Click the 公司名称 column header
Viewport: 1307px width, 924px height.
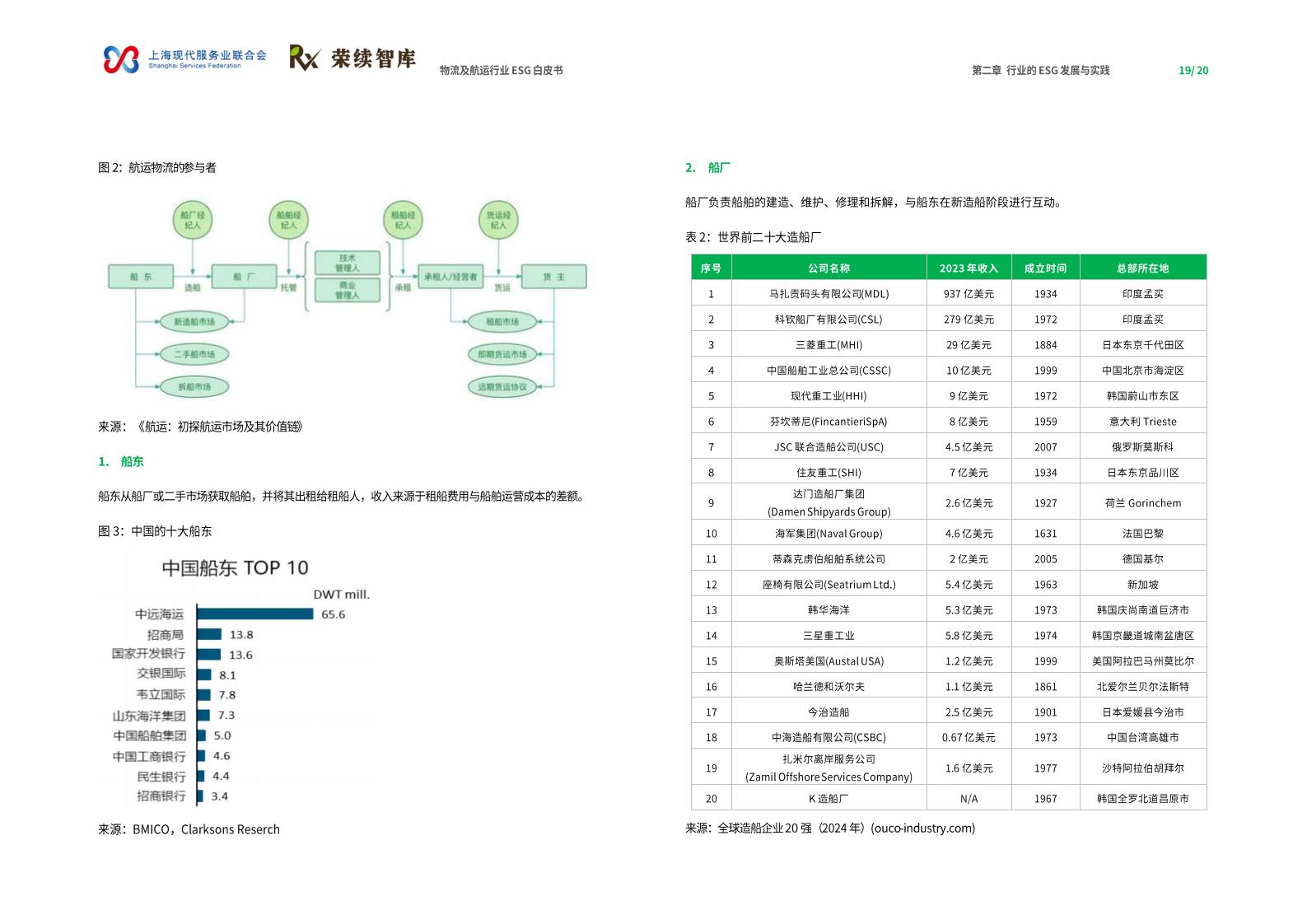pyautogui.click(x=829, y=268)
